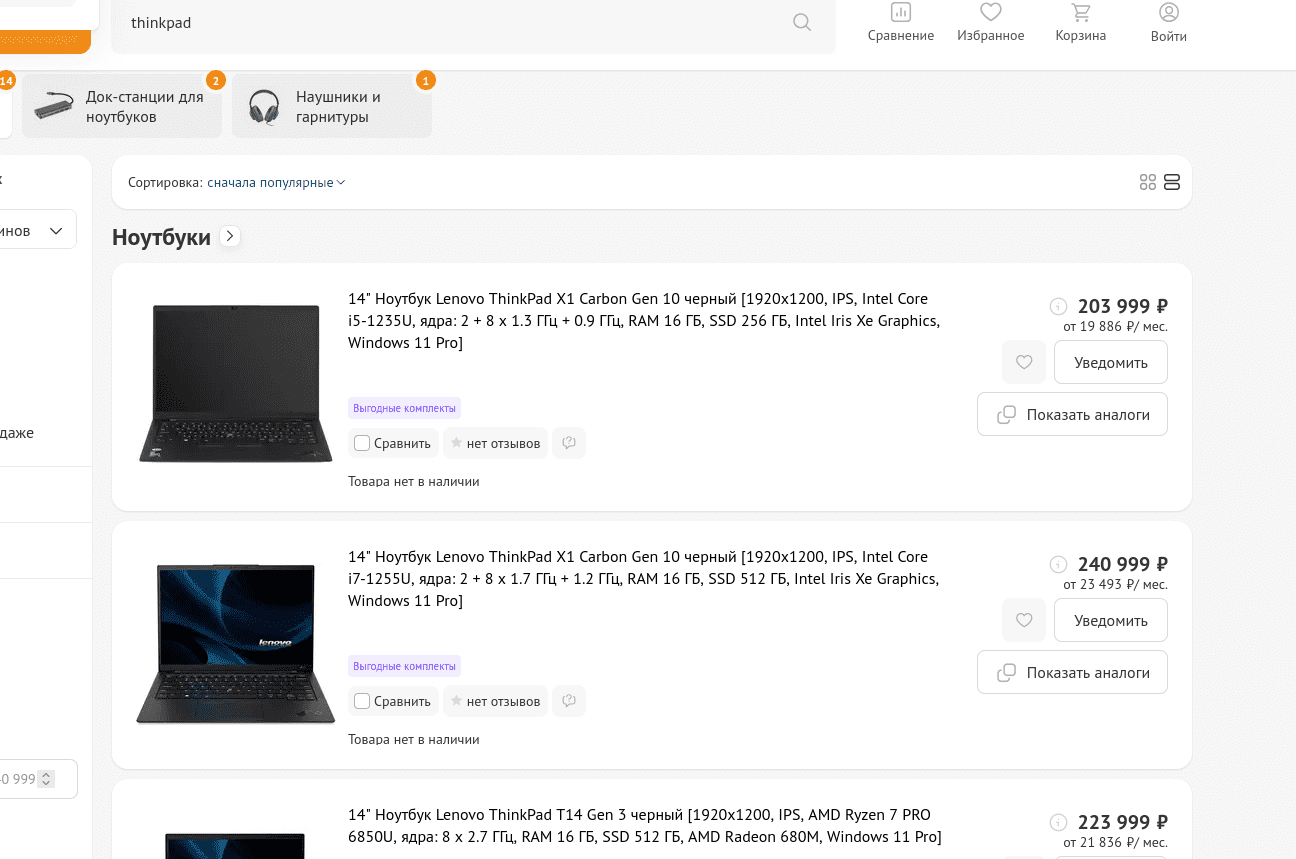Click the search field containing thinkpad
1296x859 pixels.
coord(450,23)
